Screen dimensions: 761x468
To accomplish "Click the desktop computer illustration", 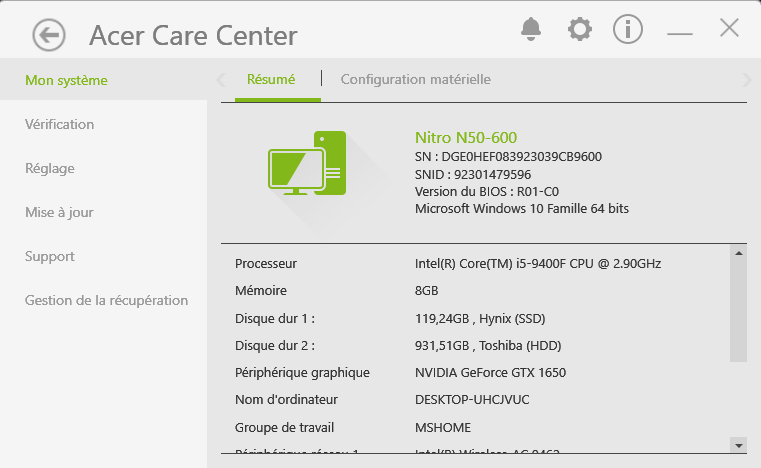I will pos(307,164).
